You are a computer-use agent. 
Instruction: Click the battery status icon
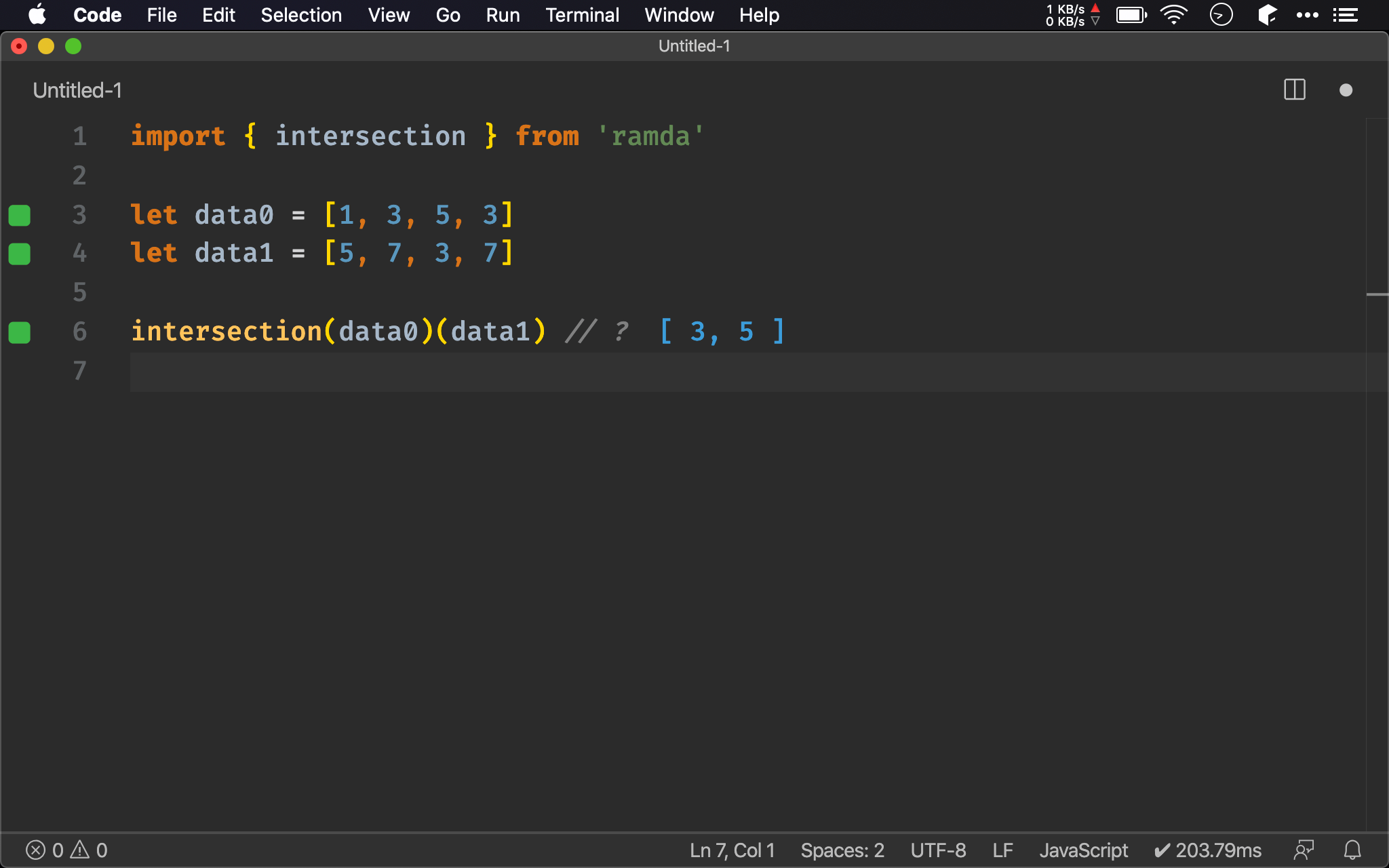pos(1131,15)
